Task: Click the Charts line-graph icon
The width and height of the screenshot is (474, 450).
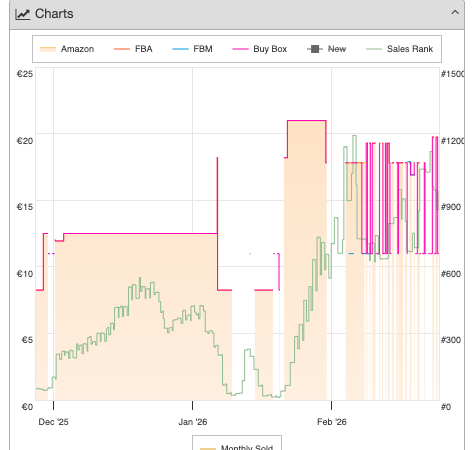Action: coord(23,14)
